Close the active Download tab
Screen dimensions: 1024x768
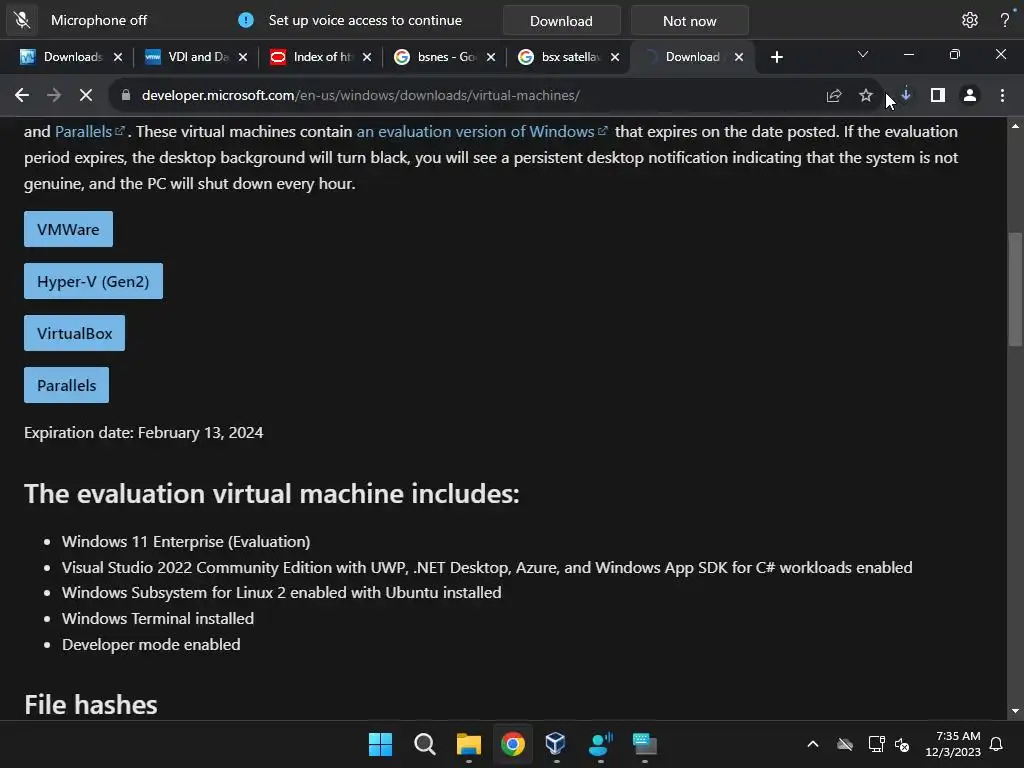[739, 57]
